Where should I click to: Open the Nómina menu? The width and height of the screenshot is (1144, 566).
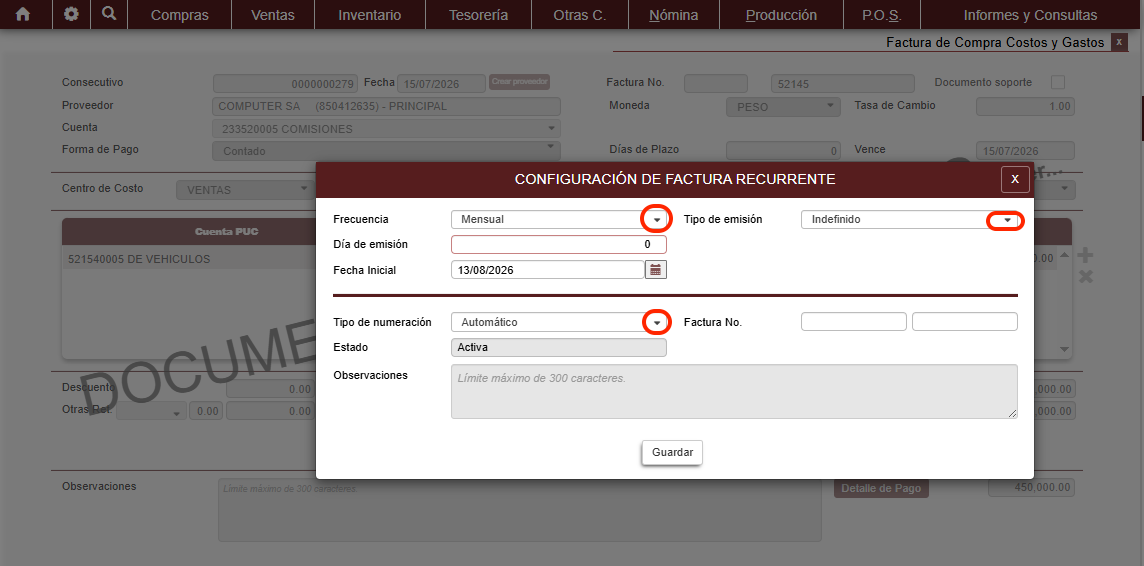673,15
